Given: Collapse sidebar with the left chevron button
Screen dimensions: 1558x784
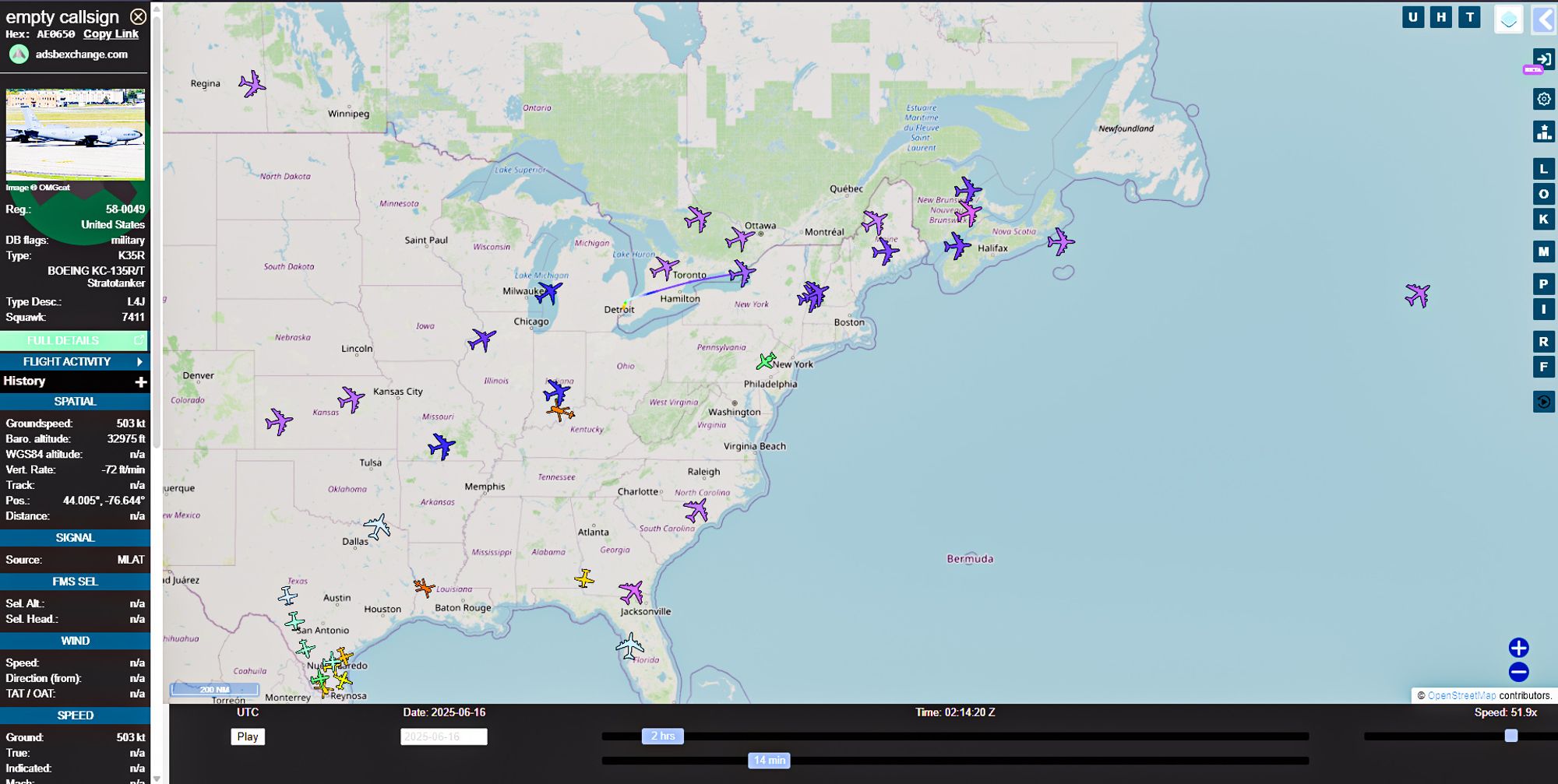Looking at the screenshot, I should (x=1544, y=19).
